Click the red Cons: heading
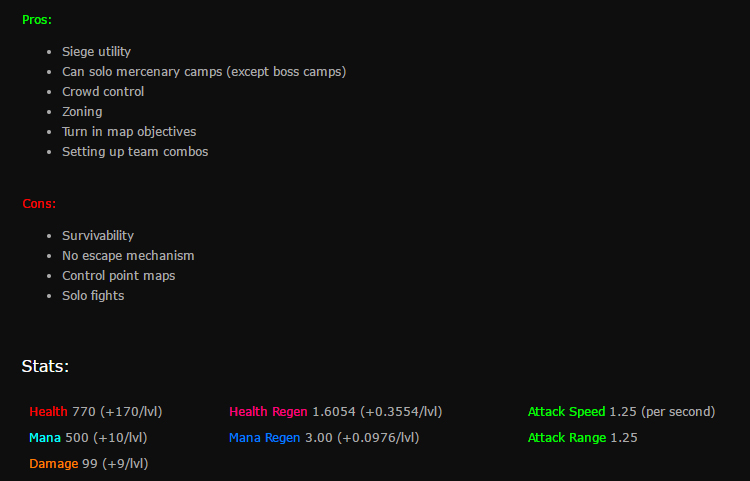Image resolution: width=750 pixels, height=481 pixels. 39,204
